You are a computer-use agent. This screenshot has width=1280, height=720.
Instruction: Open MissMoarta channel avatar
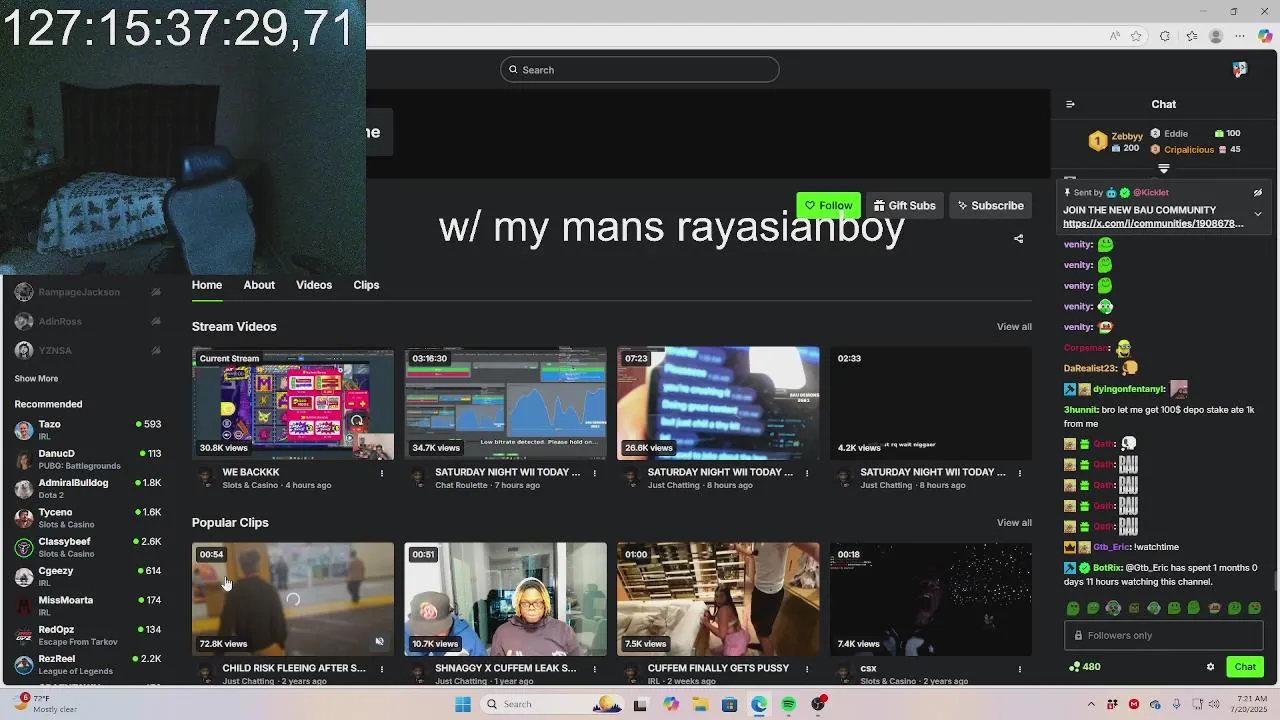[x=24, y=606]
